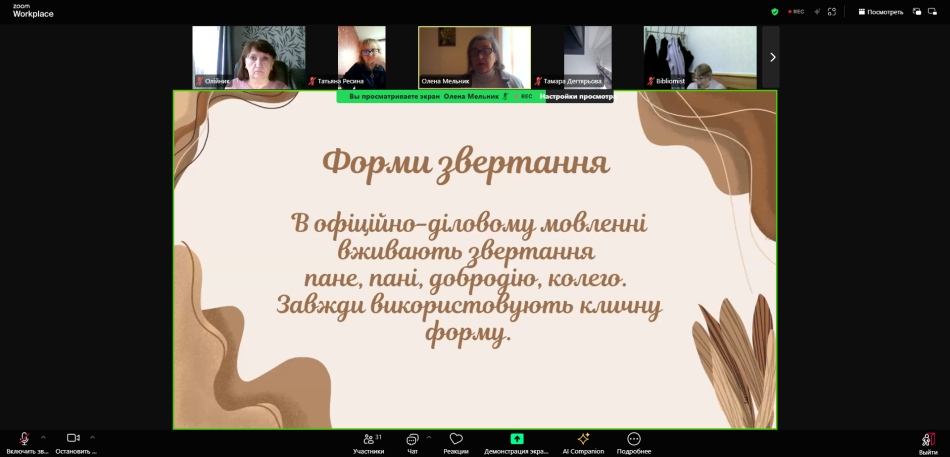Open Настройки просмотра view options
The height and width of the screenshot is (457, 950).
(576, 97)
